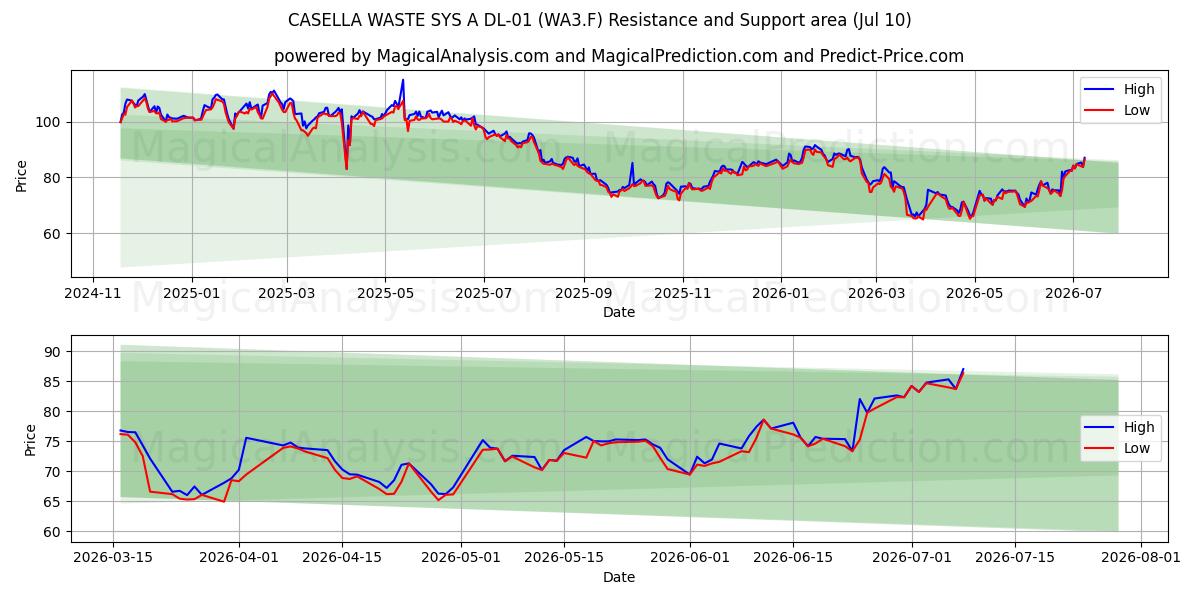1200x600 pixels.
Task: Click the lower chart x-axis label 2026-03-15
Action: click(113, 560)
